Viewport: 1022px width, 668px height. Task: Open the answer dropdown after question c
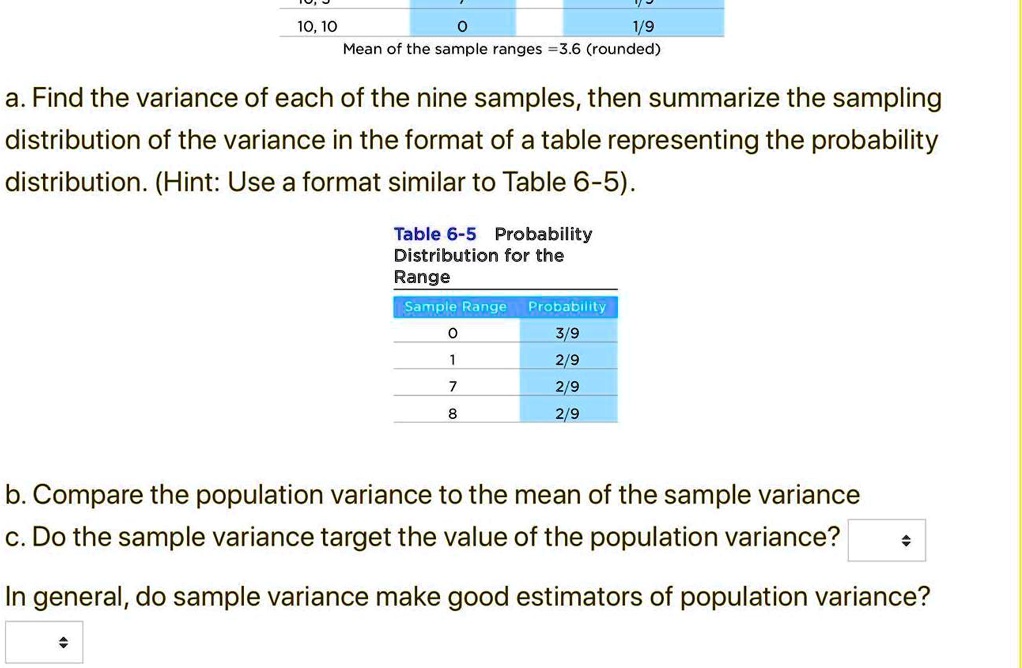tap(886, 540)
